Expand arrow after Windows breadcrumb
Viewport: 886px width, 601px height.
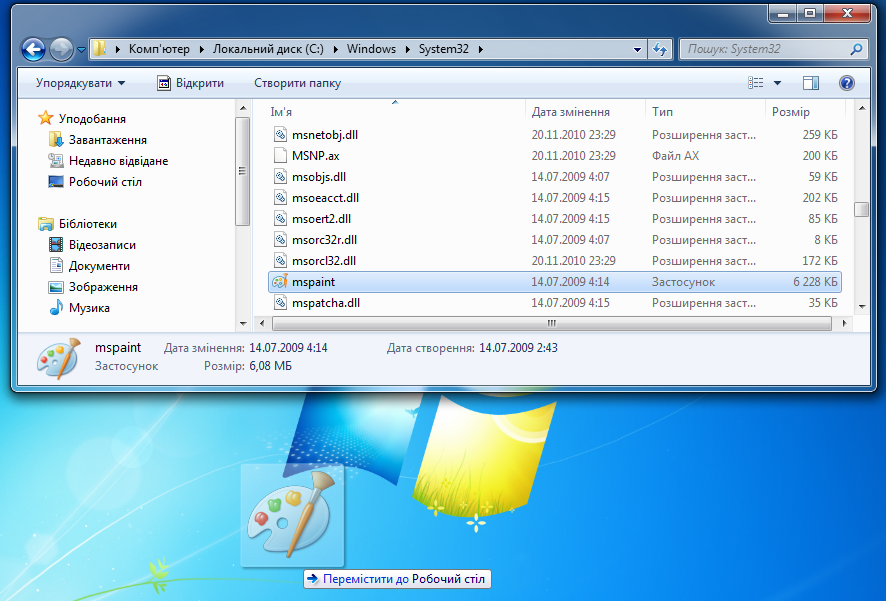(408, 49)
